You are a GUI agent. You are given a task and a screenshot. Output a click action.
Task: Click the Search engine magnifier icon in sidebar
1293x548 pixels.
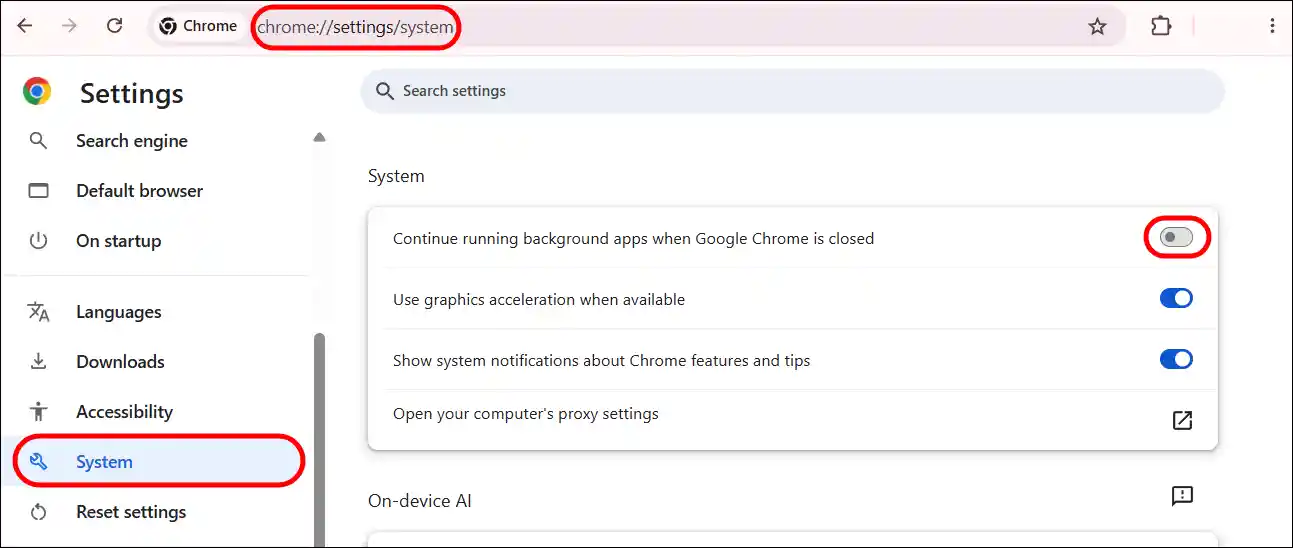click(x=38, y=141)
